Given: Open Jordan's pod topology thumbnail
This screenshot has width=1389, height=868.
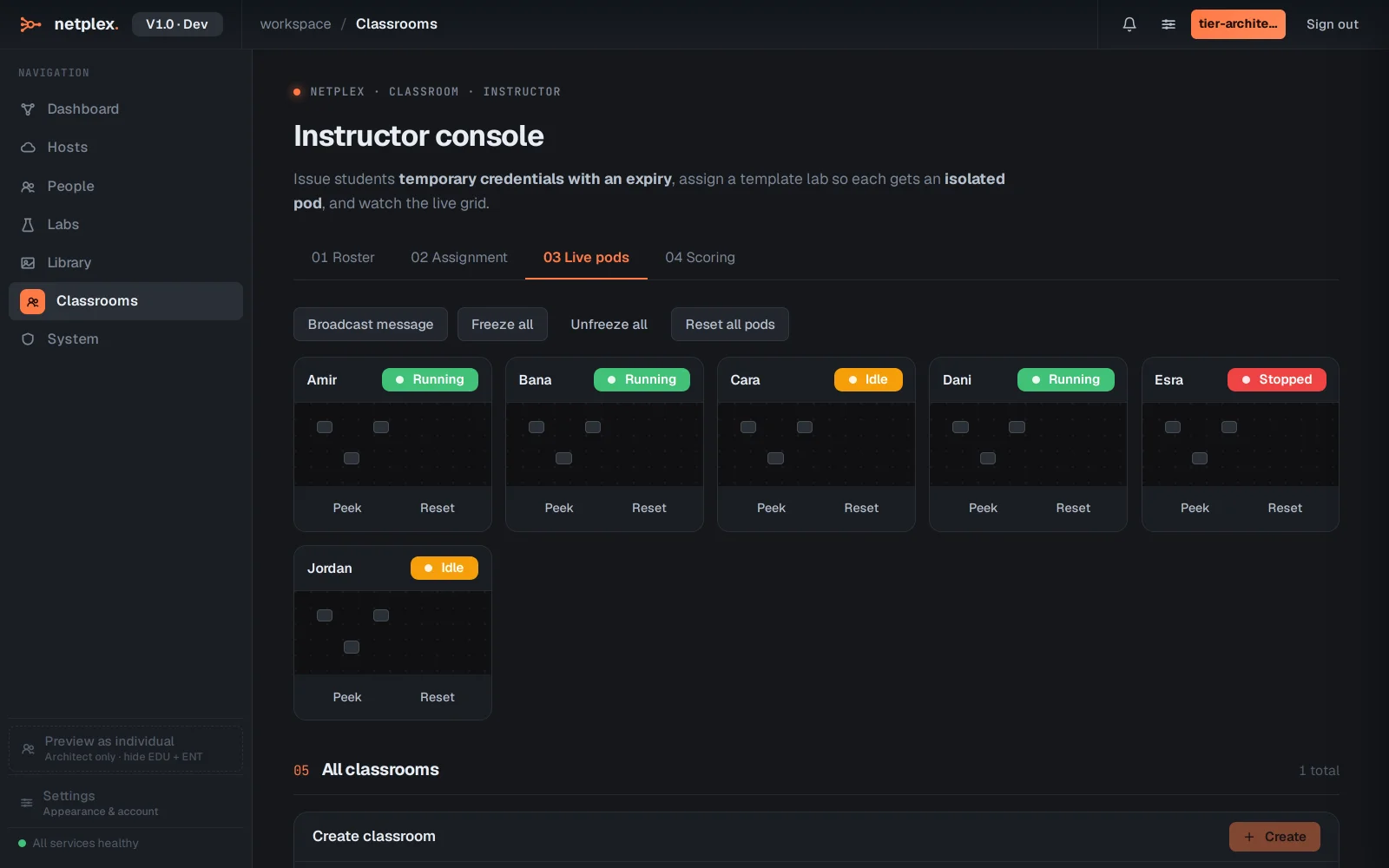Looking at the screenshot, I should 392,633.
